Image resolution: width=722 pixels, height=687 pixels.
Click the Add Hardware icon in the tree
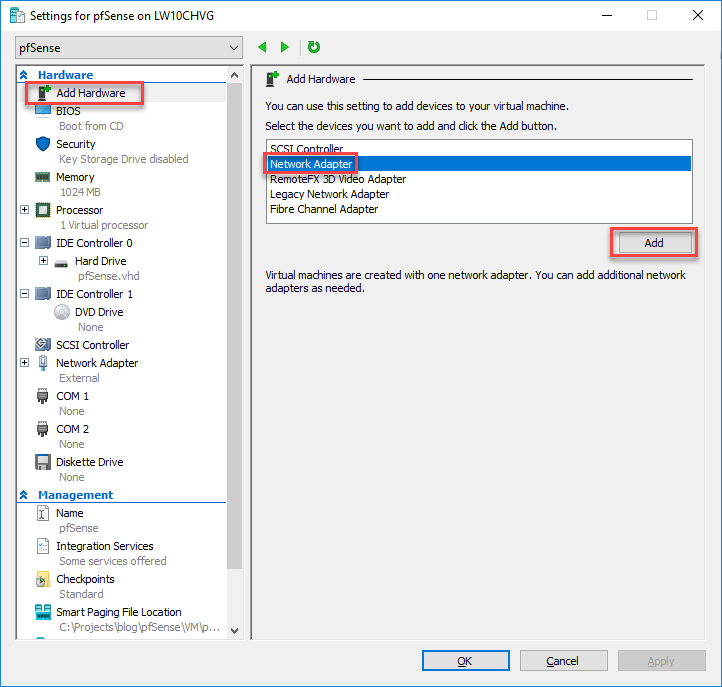(43, 93)
